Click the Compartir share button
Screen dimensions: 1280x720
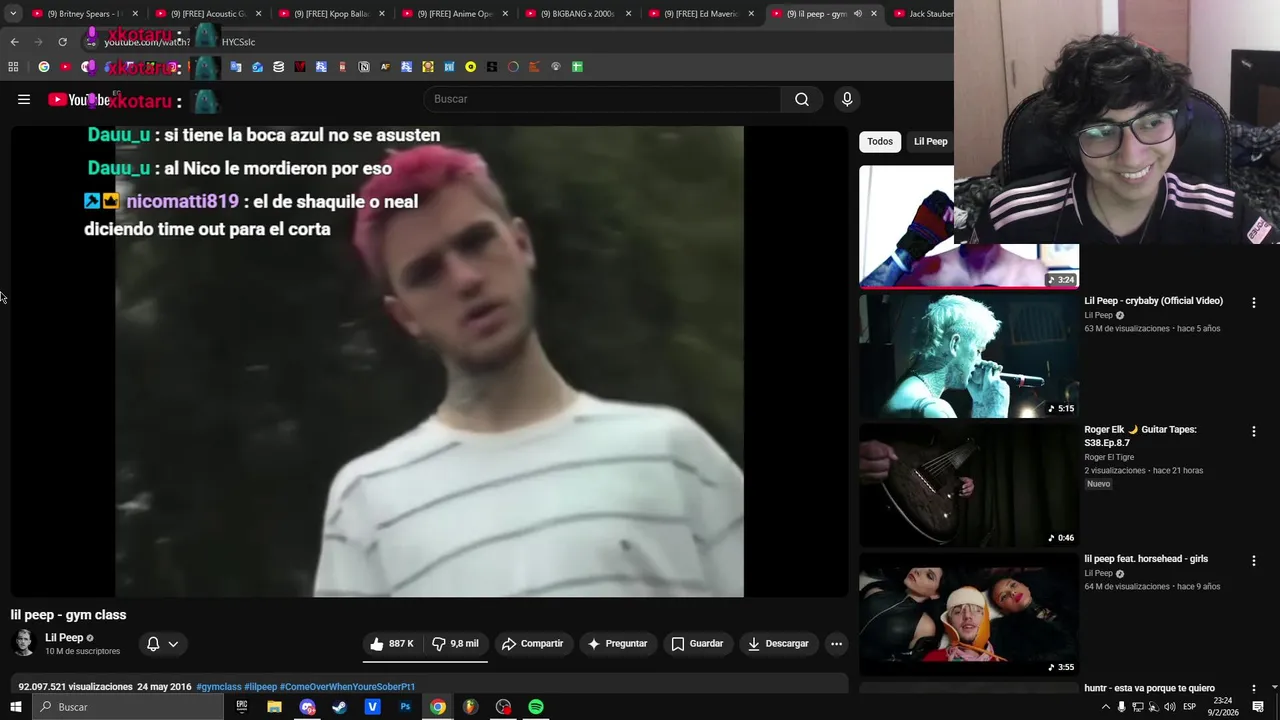(533, 644)
